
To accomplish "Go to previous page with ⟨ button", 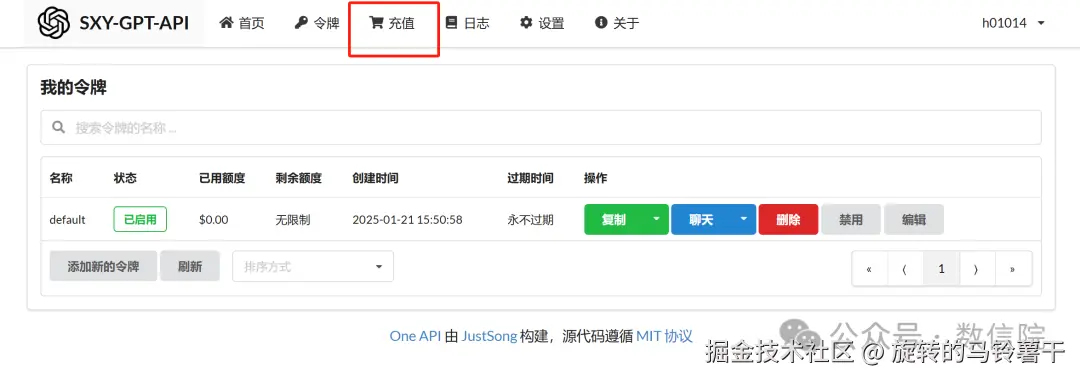I will [x=905, y=268].
